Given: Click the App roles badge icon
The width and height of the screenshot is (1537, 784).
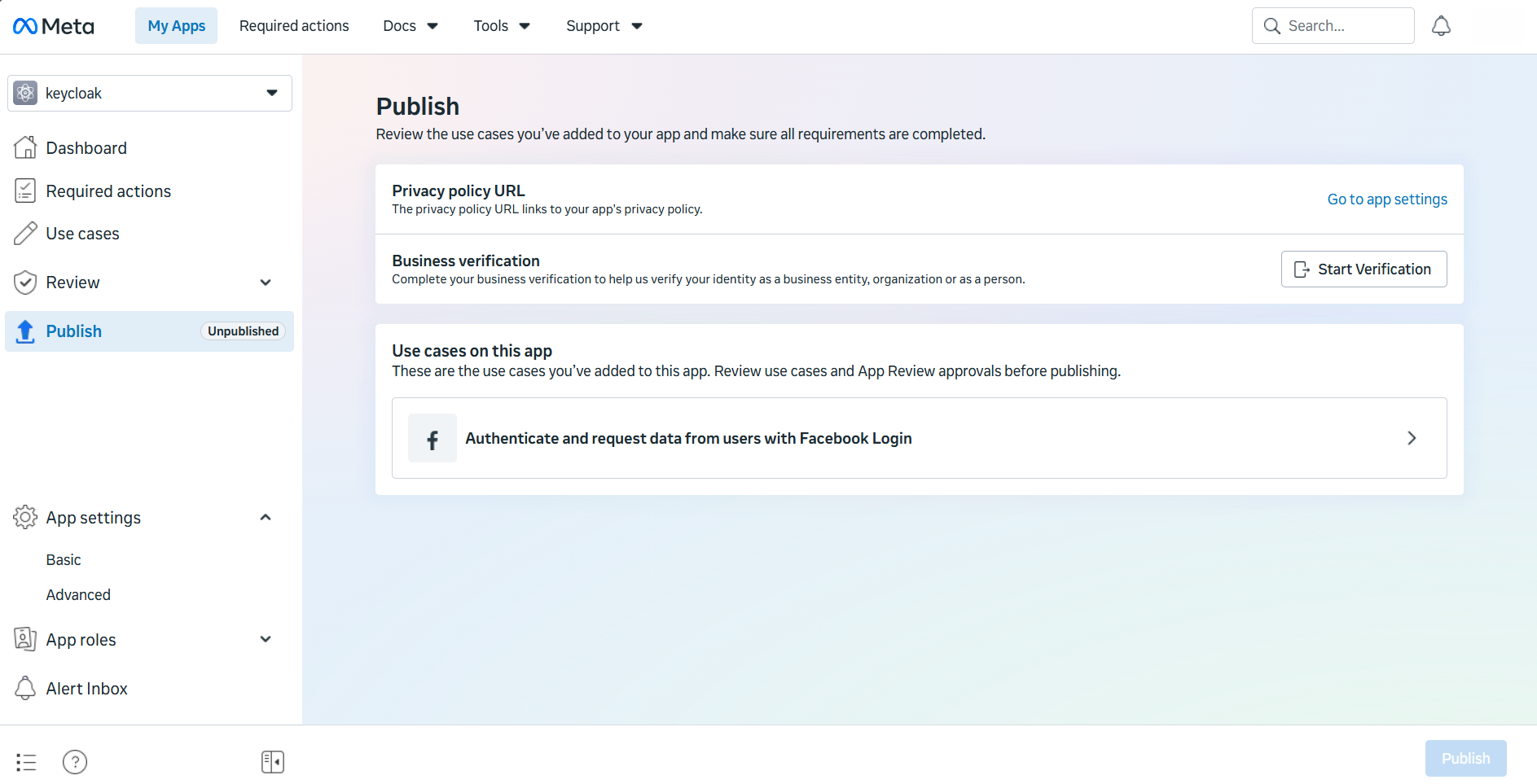Looking at the screenshot, I should click(x=25, y=639).
